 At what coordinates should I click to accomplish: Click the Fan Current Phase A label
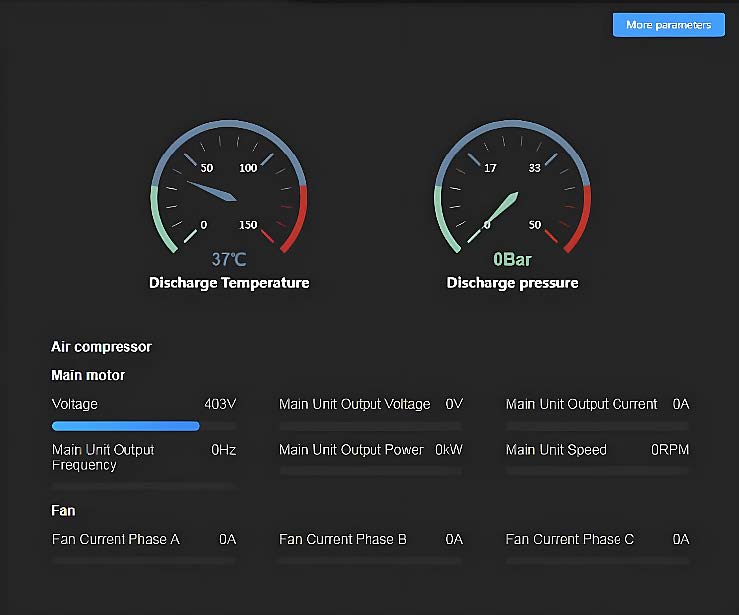click(x=116, y=539)
